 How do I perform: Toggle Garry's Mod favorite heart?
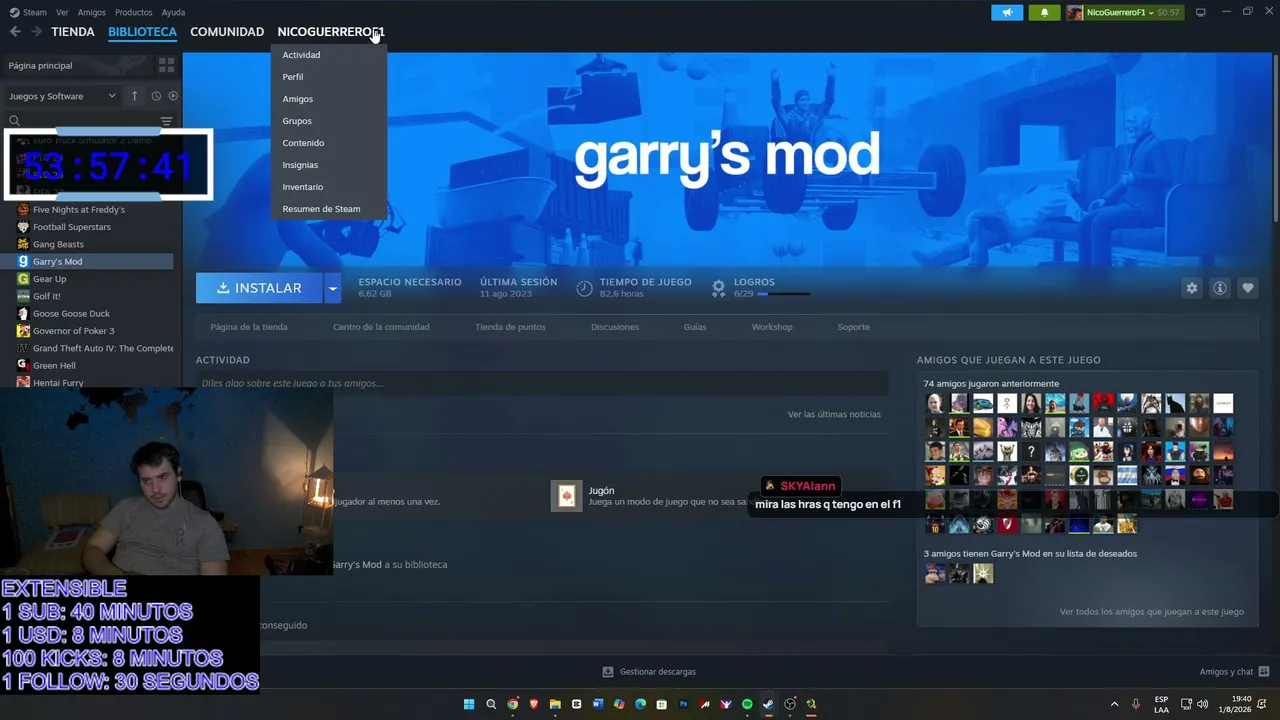[x=1248, y=288]
